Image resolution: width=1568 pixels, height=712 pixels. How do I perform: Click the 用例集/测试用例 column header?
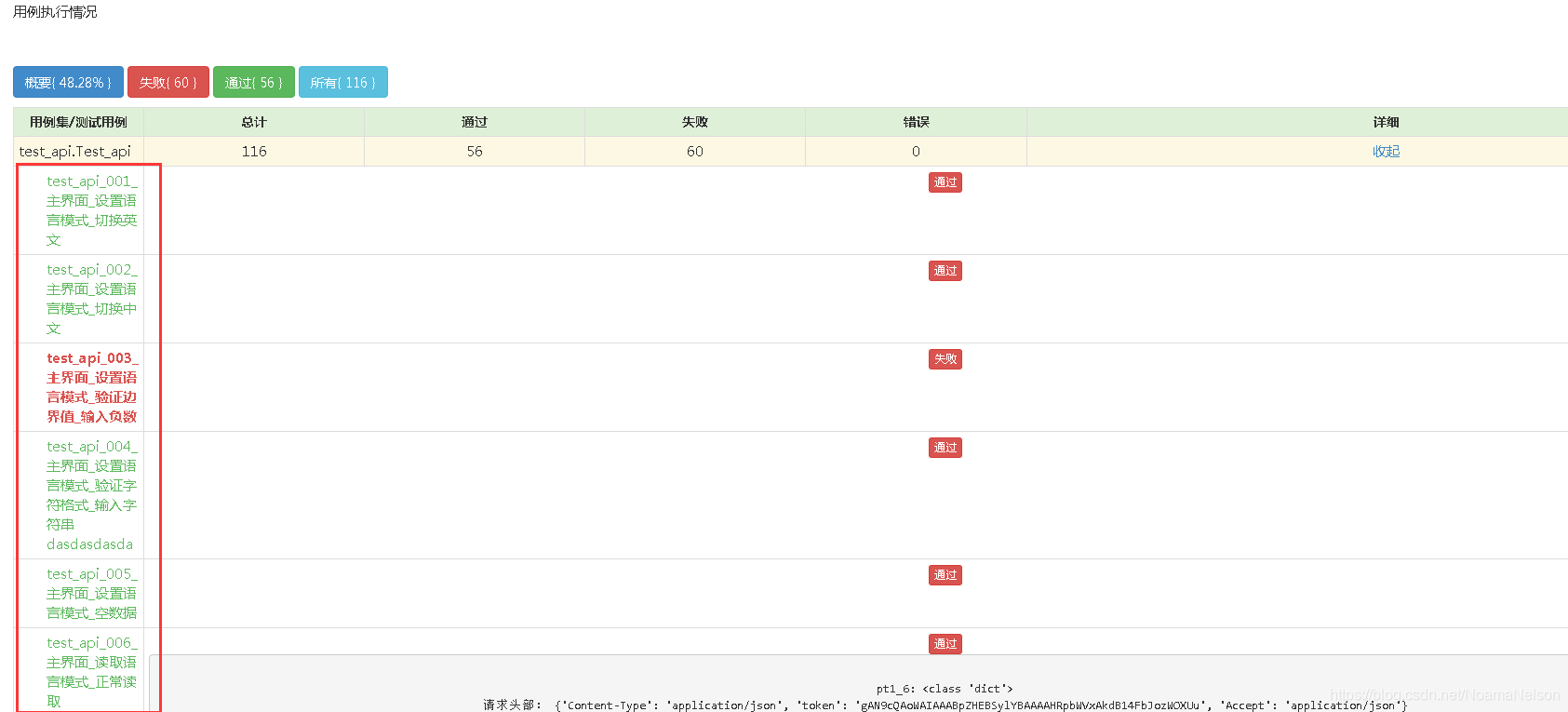point(78,122)
